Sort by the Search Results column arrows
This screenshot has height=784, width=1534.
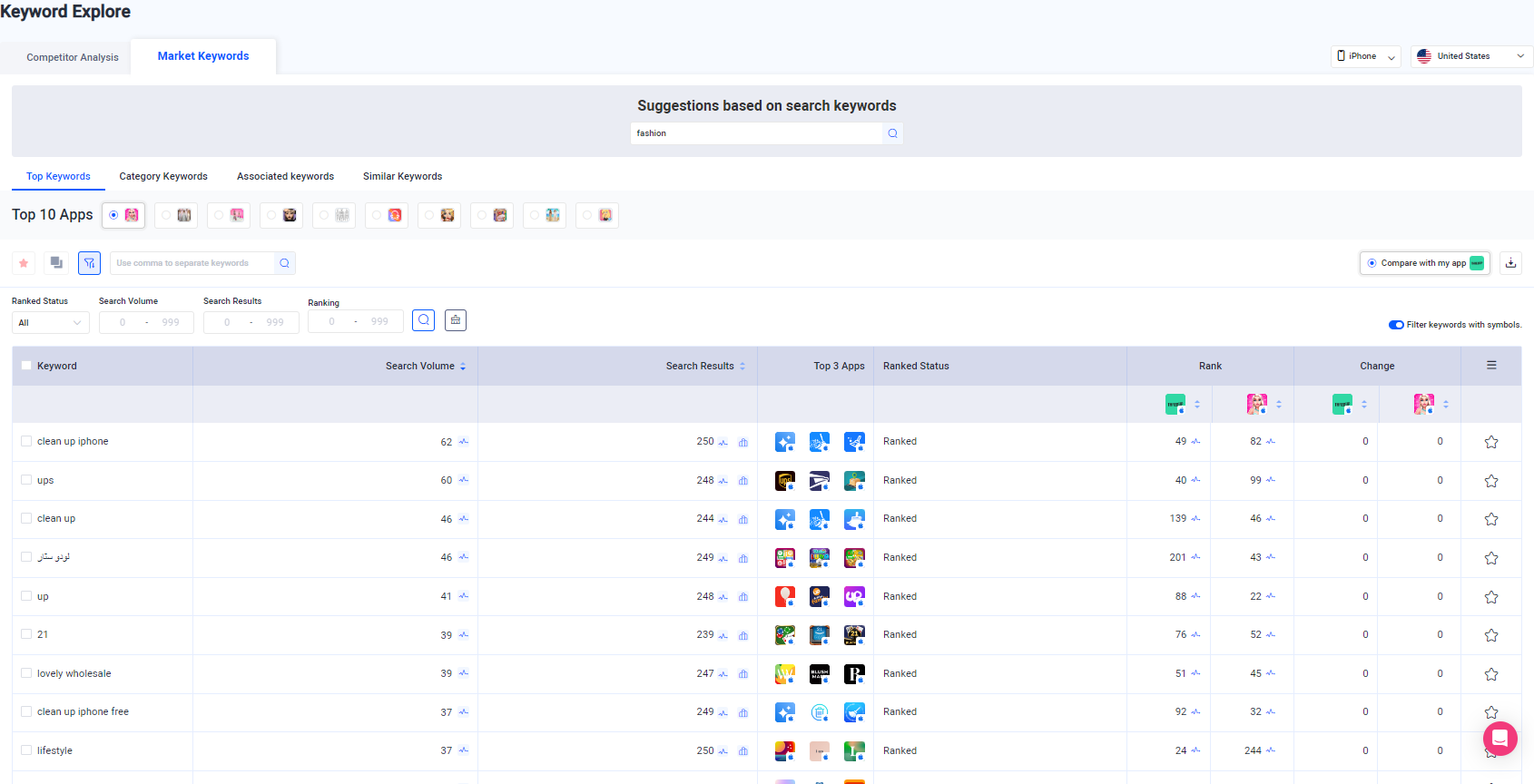tap(742, 367)
